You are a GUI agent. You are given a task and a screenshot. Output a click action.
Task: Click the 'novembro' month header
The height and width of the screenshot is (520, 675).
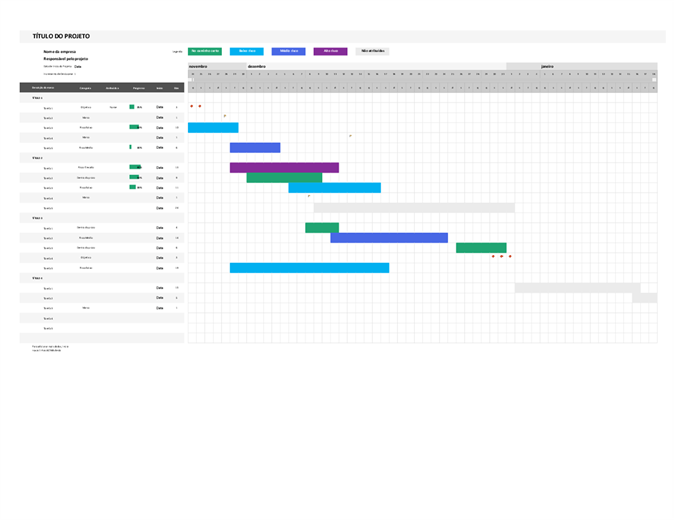pyautogui.click(x=198, y=67)
